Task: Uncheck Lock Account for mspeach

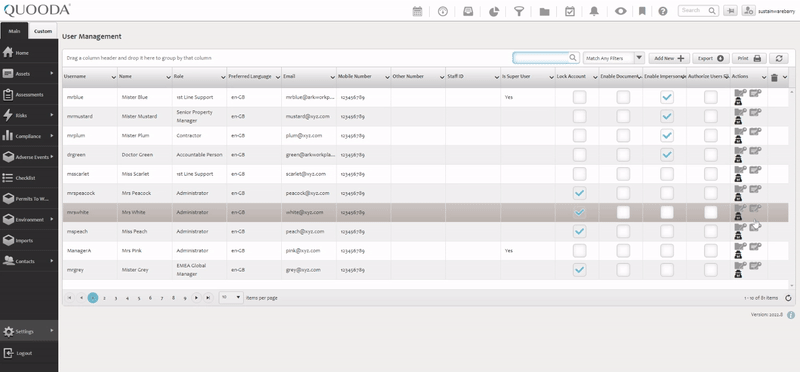Action: pos(579,232)
